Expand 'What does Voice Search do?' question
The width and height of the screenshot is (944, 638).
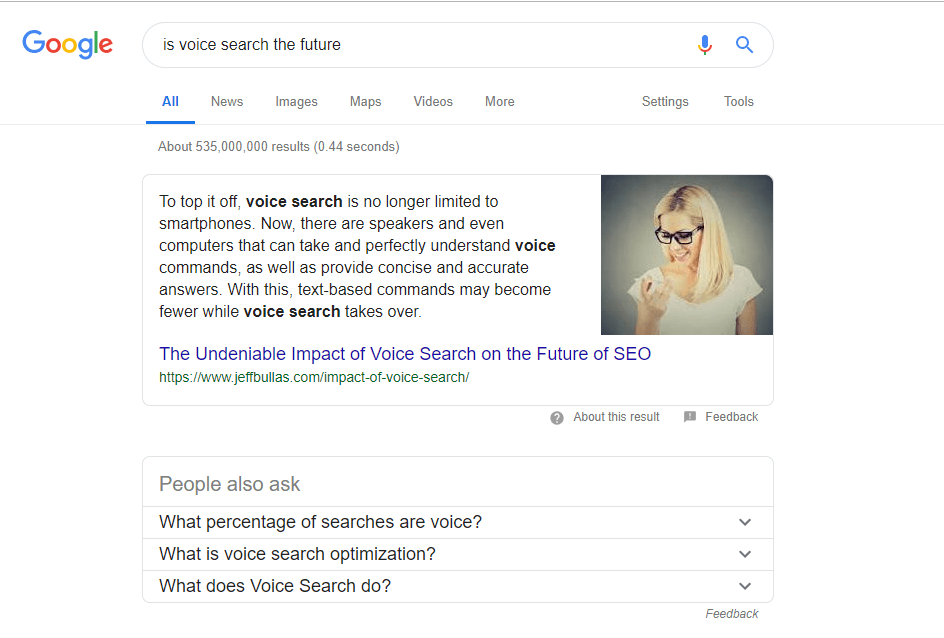458,586
